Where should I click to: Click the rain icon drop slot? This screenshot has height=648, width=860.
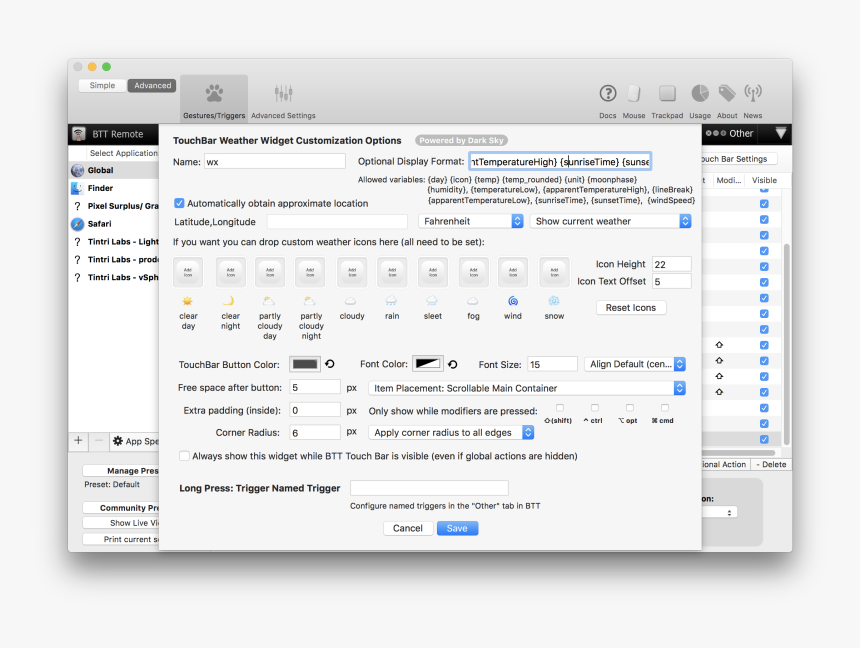click(392, 272)
